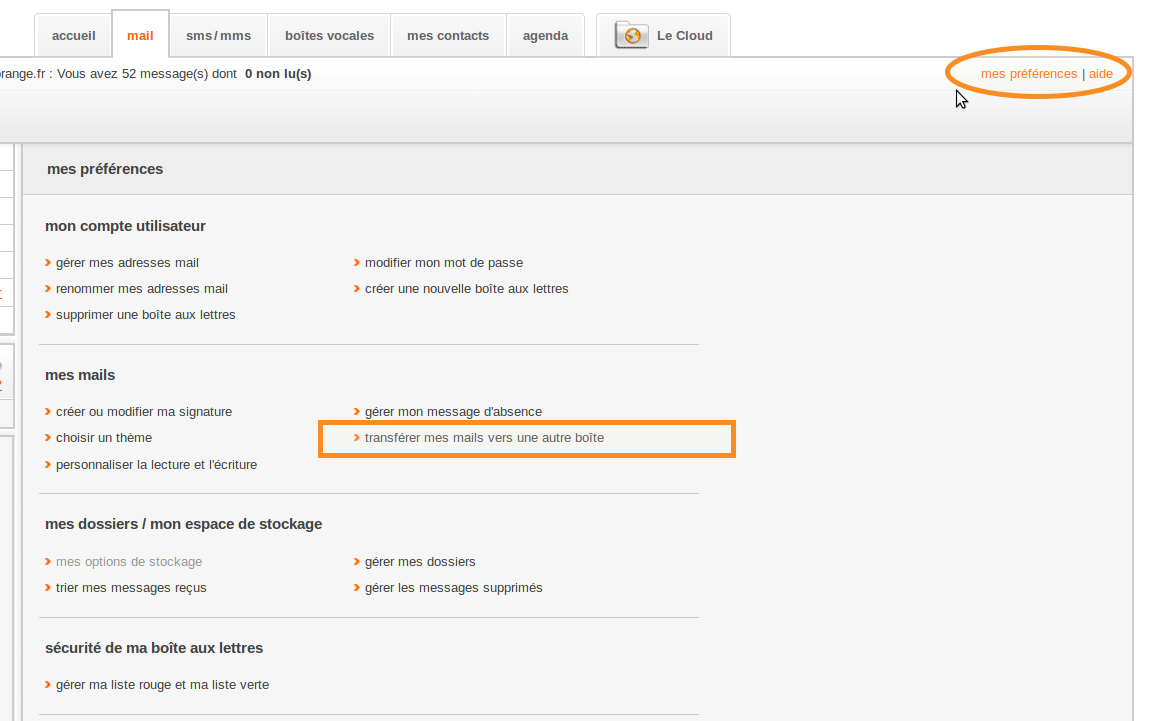Click the aide link
The image size is (1151, 721).
(1100, 74)
